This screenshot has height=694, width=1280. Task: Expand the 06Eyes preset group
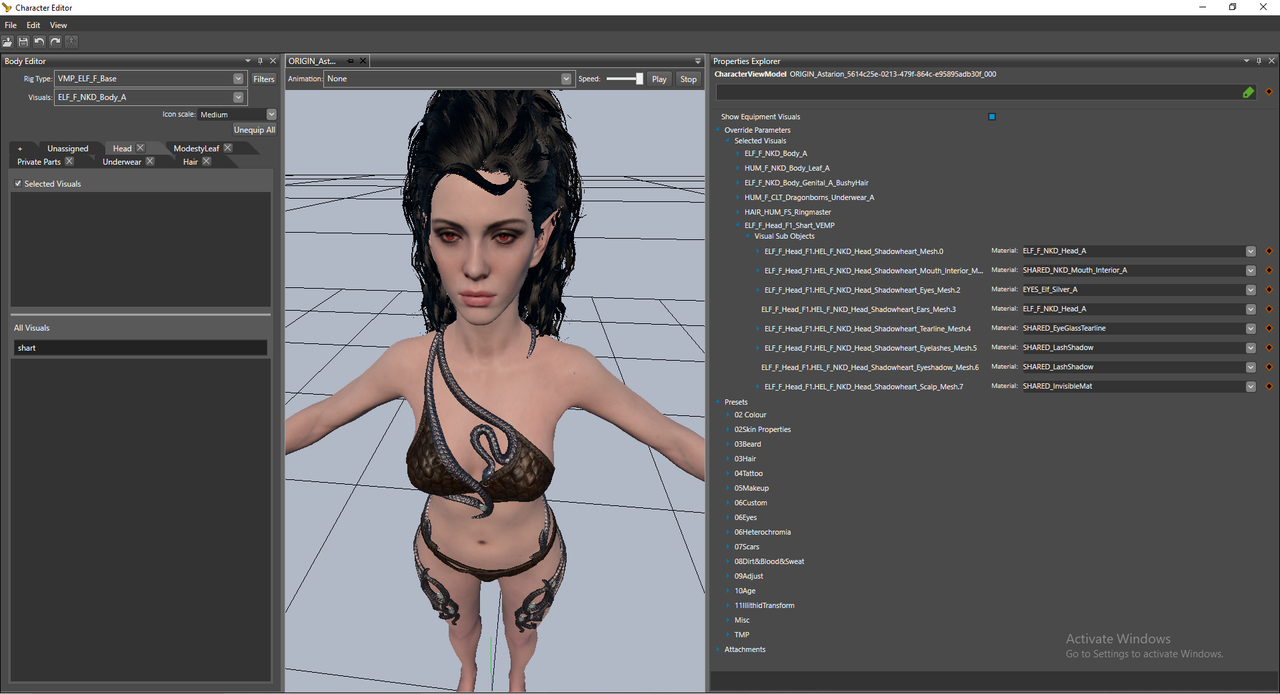(x=728, y=517)
